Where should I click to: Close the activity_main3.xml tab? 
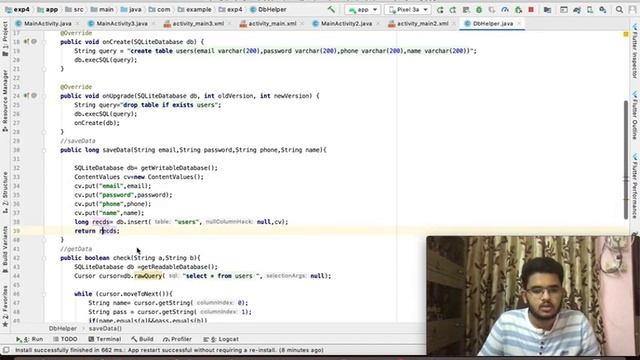(229, 24)
